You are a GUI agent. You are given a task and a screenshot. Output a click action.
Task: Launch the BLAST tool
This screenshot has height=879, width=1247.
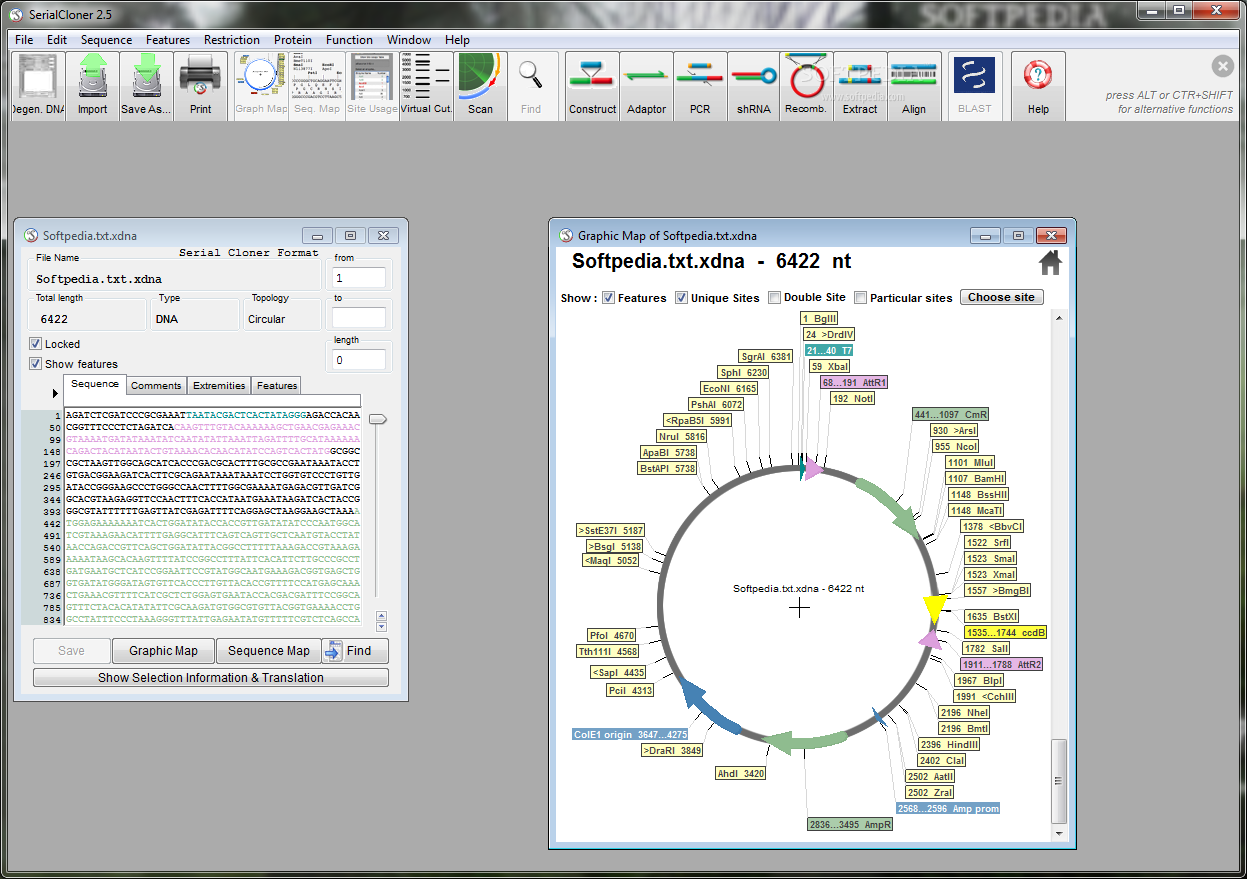tap(974, 86)
